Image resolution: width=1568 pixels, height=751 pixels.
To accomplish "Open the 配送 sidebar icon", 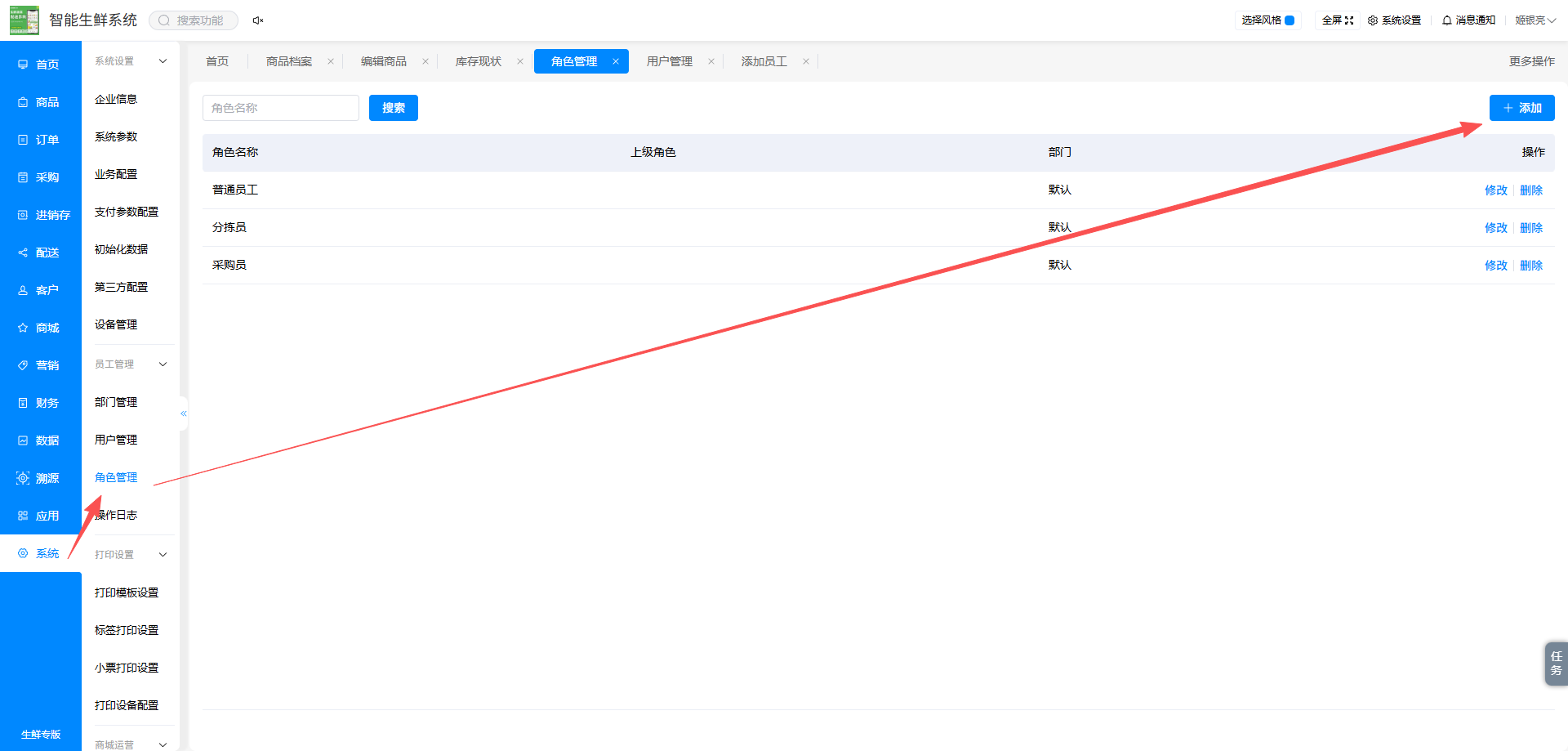I will pos(23,253).
